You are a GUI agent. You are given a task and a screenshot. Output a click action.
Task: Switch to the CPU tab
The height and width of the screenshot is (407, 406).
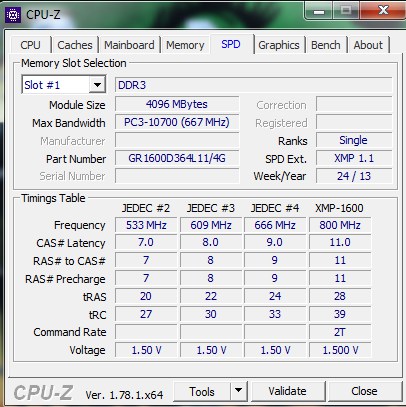click(30, 45)
